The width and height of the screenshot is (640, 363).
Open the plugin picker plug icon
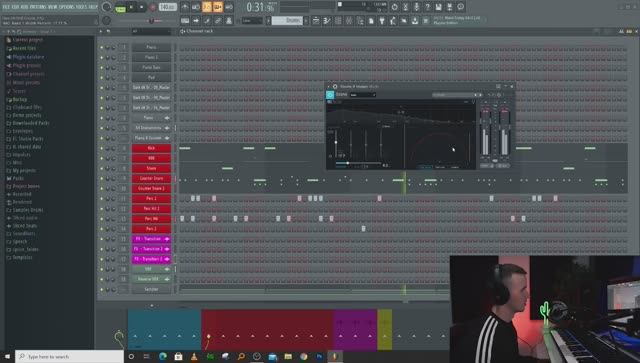pos(382,20)
